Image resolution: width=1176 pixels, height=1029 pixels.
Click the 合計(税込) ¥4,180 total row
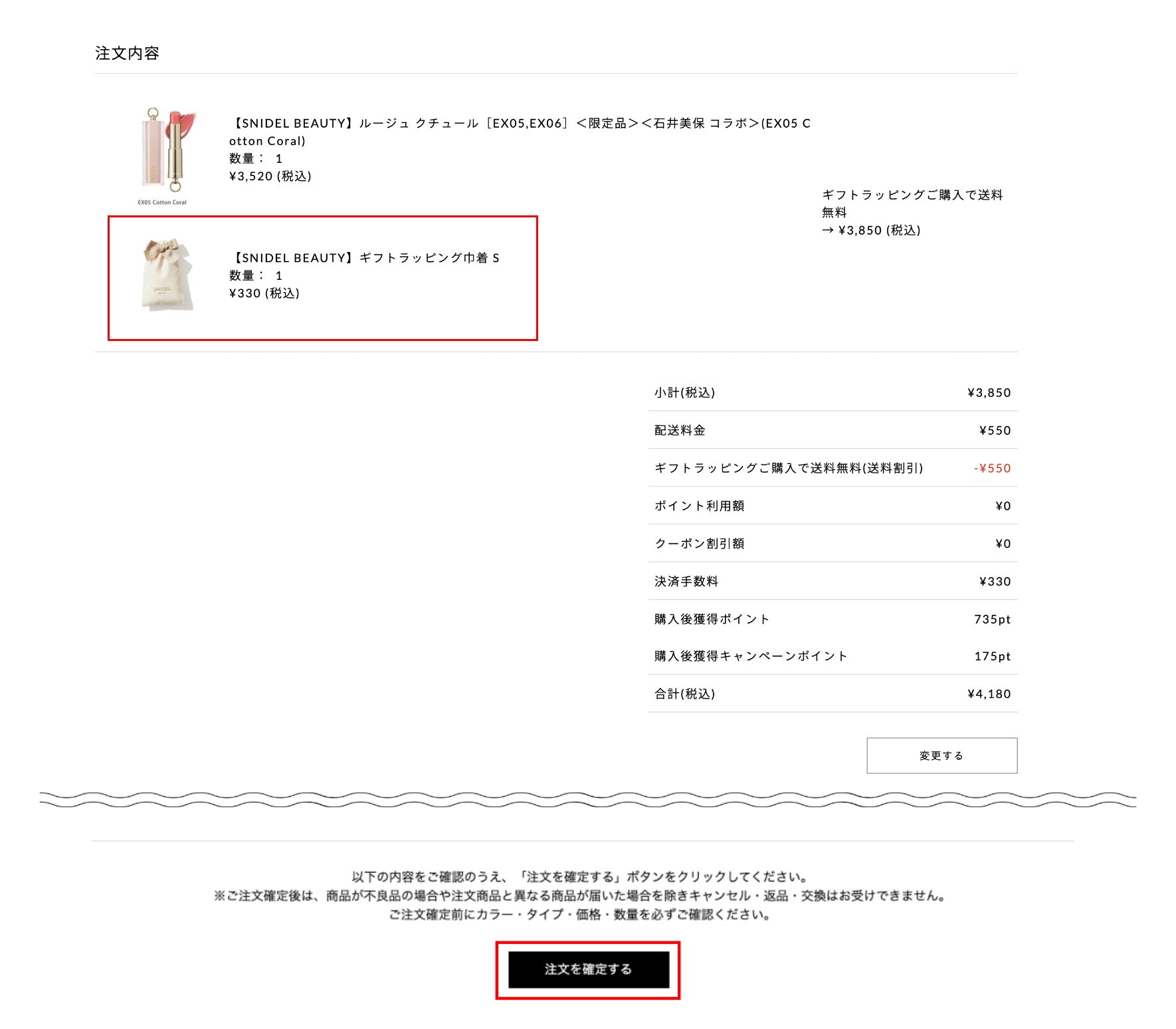[833, 694]
